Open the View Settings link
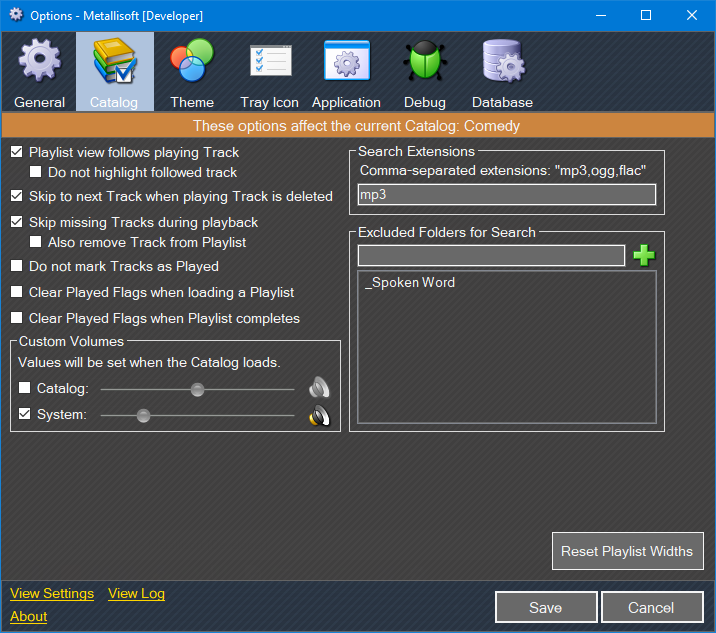The width and height of the screenshot is (716, 633). click(x=52, y=593)
